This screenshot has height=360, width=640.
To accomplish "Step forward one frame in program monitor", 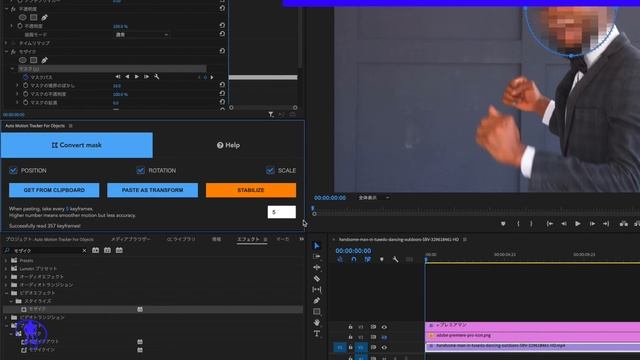I will (592, 224).
